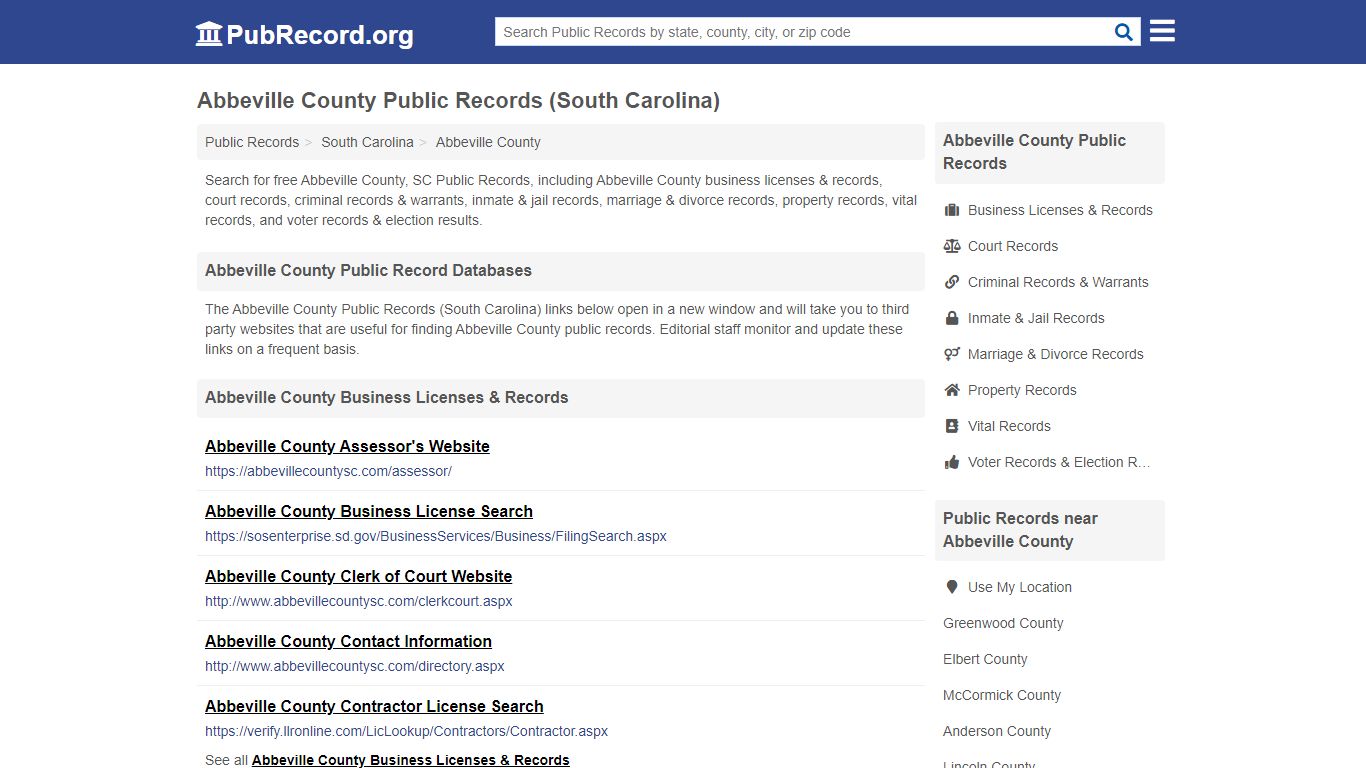Screen dimensions: 1366x768
Task: Open Marriage & Divorce Records sidebar link
Action: [1055, 354]
